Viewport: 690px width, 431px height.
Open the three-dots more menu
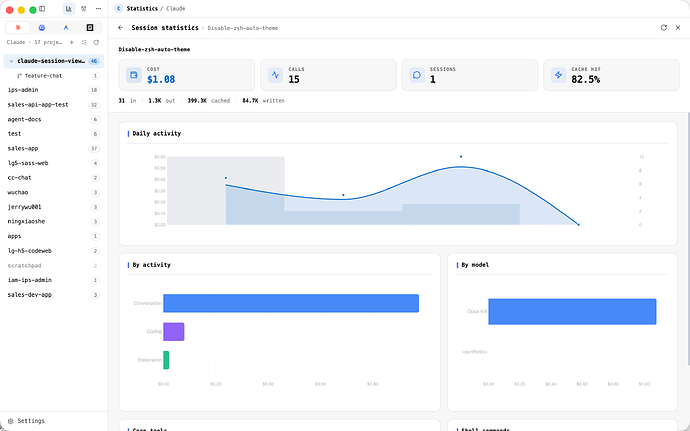[x=98, y=9]
